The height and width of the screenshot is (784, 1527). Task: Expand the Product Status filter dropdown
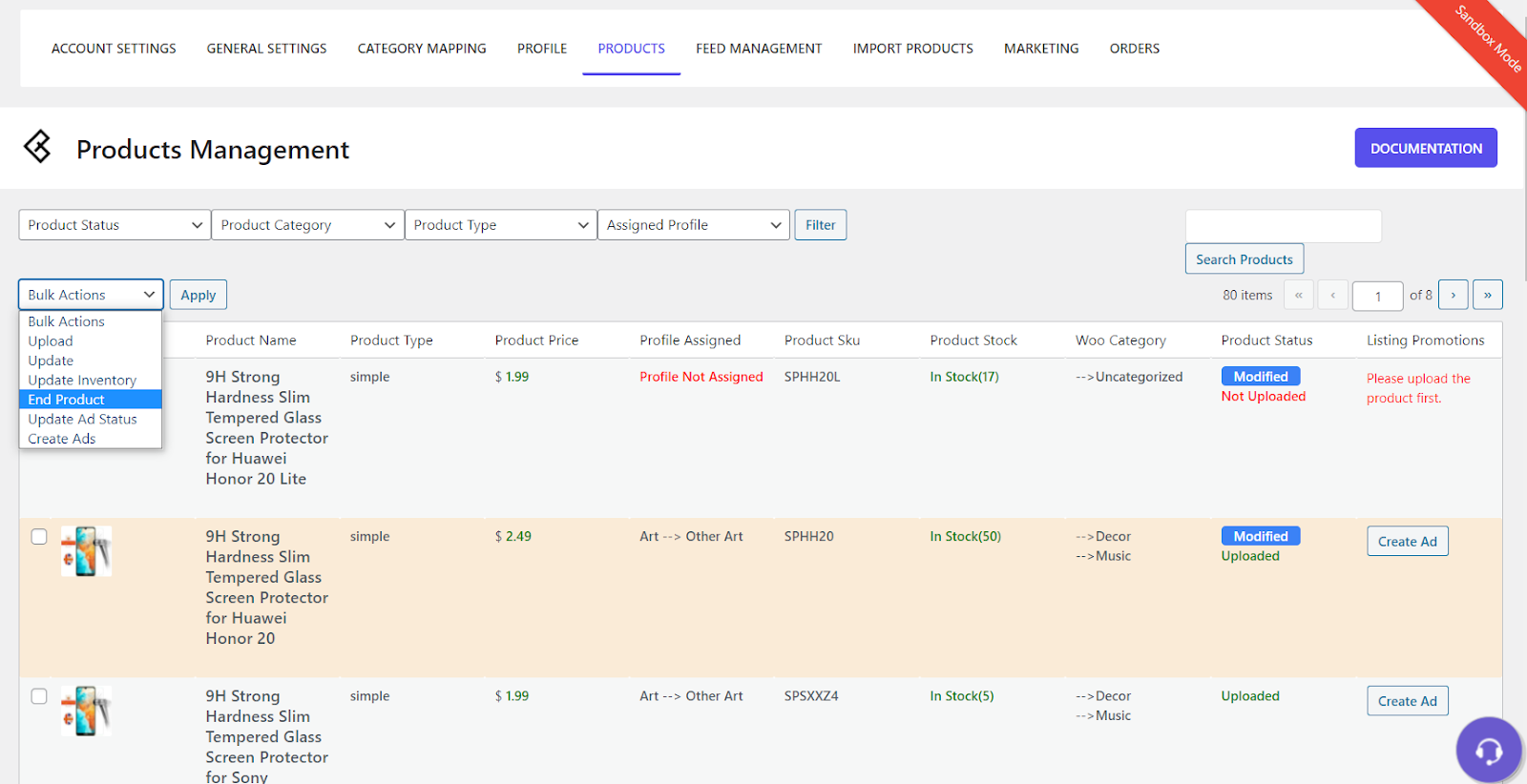click(x=115, y=225)
